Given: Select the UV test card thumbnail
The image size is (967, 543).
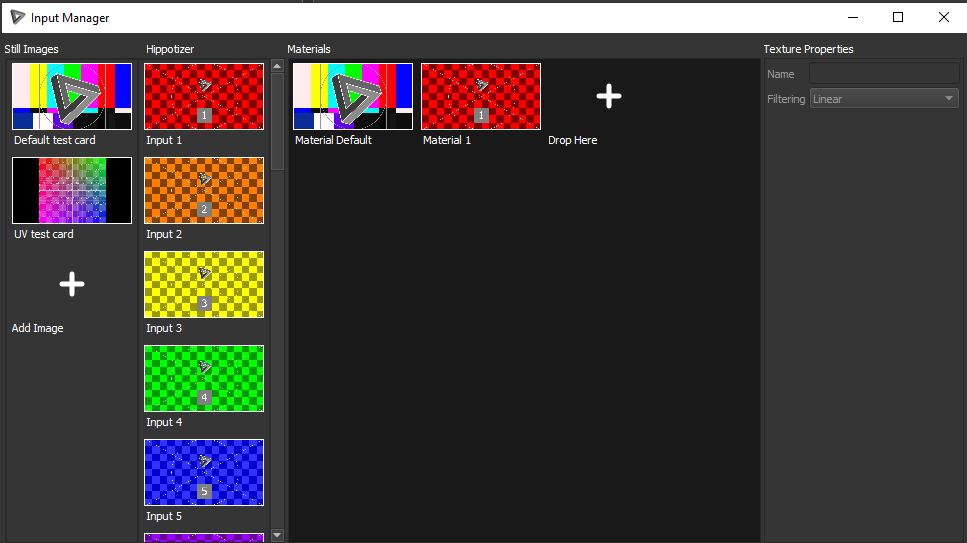Looking at the screenshot, I should click(72, 190).
